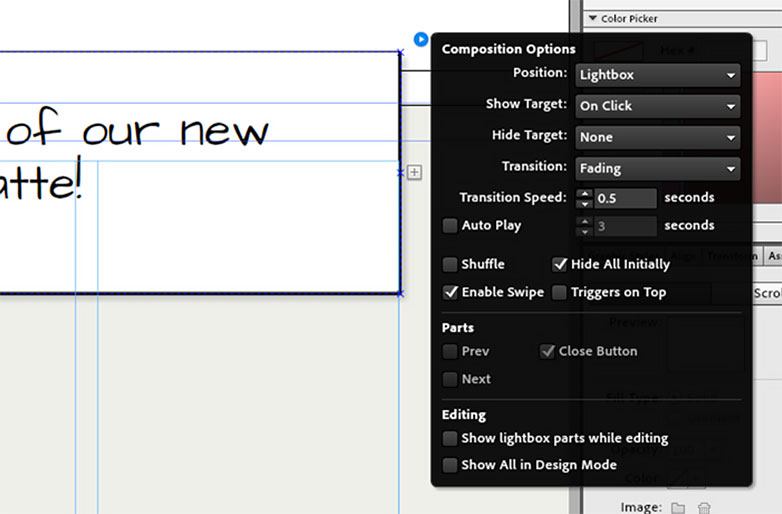Open the Hide Target dropdown set to None
The image size is (782, 514).
pyautogui.click(x=657, y=138)
